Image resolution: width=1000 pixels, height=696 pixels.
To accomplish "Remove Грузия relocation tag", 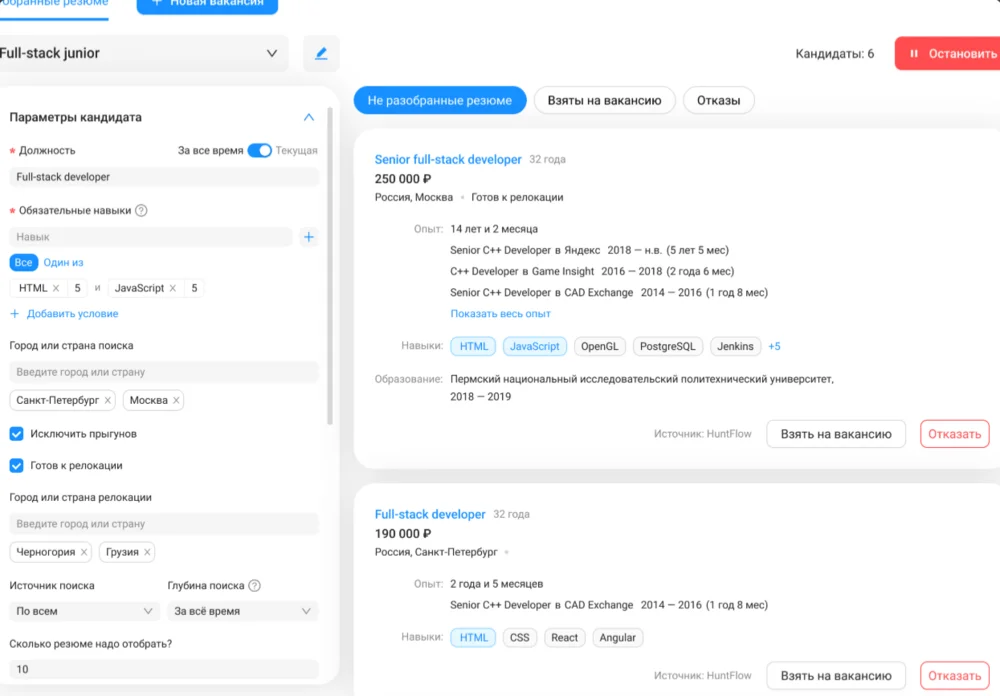I will (x=147, y=552).
